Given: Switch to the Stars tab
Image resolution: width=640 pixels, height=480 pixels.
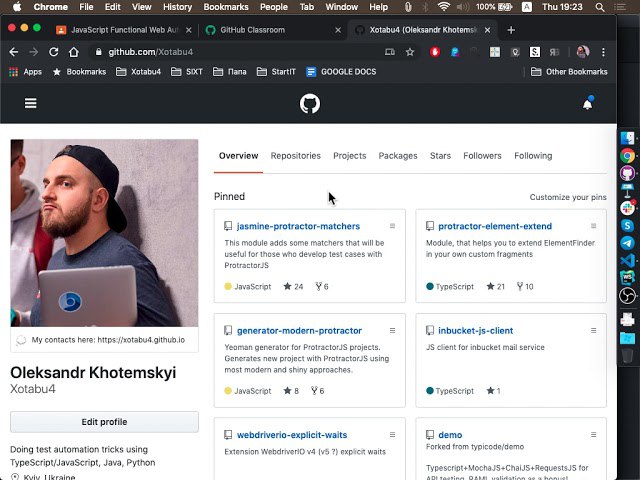Looking at the screenshot, I should 440,156.
